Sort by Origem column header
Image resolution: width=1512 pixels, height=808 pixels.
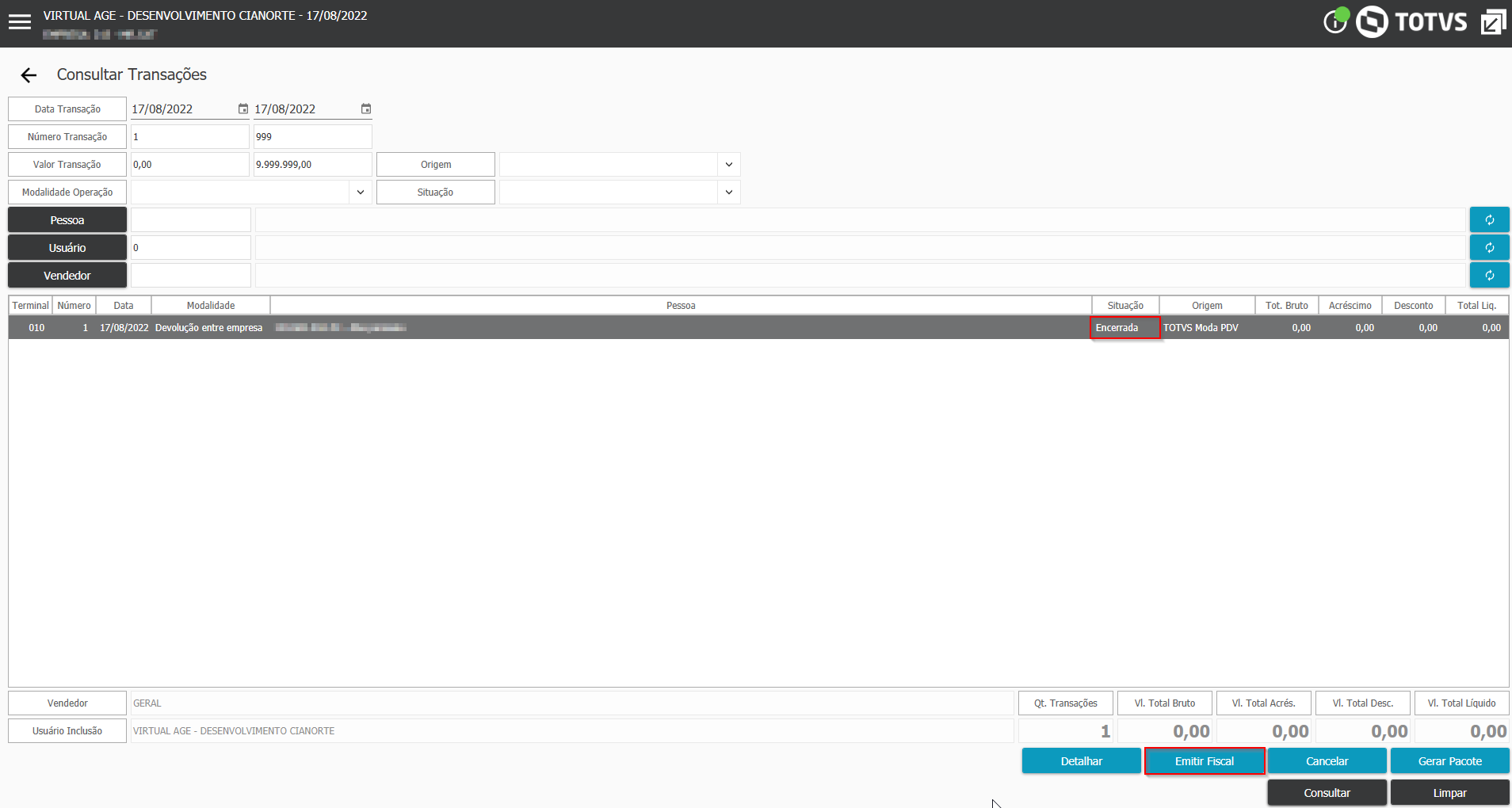click(1208, 306)
